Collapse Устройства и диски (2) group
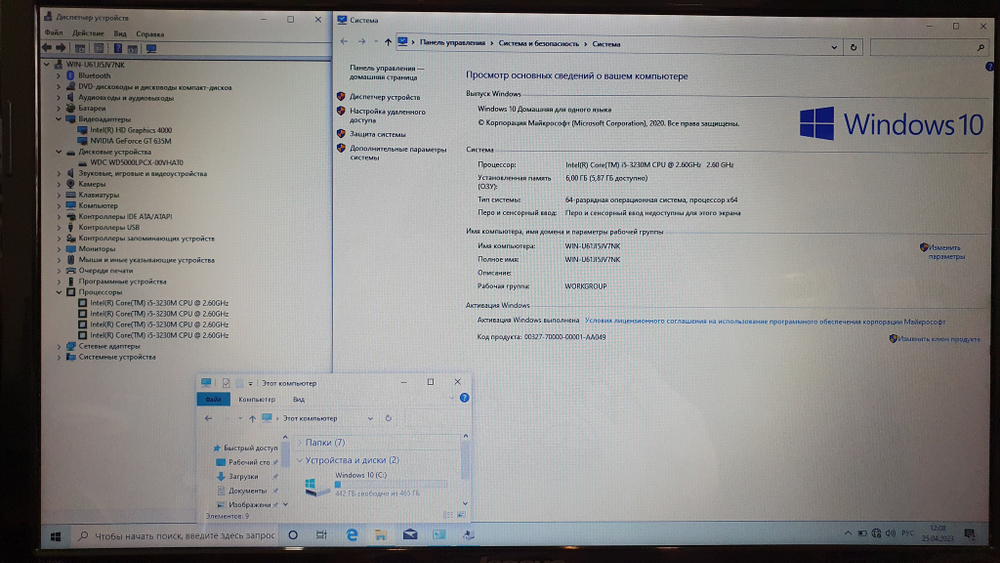Screen dimensions: 1000x563 pos(299,460)
